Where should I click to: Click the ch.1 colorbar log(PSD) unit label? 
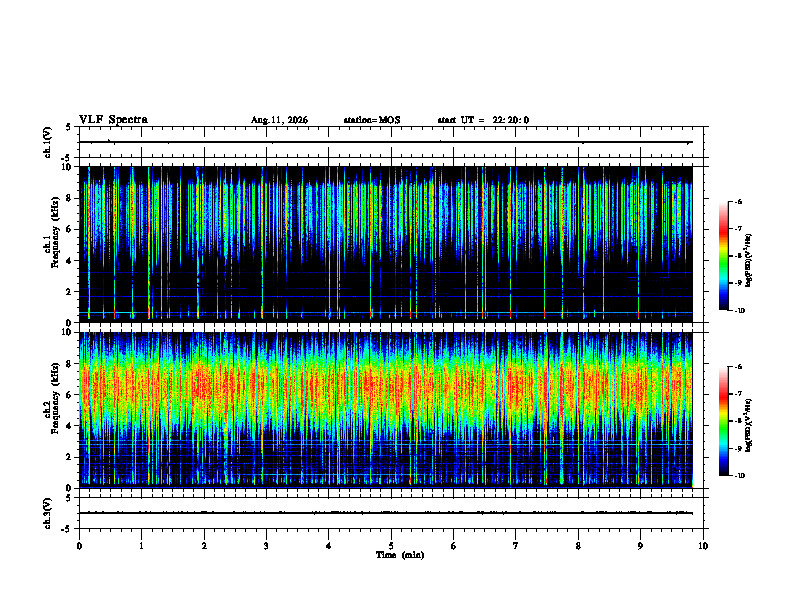click(749, 261)
